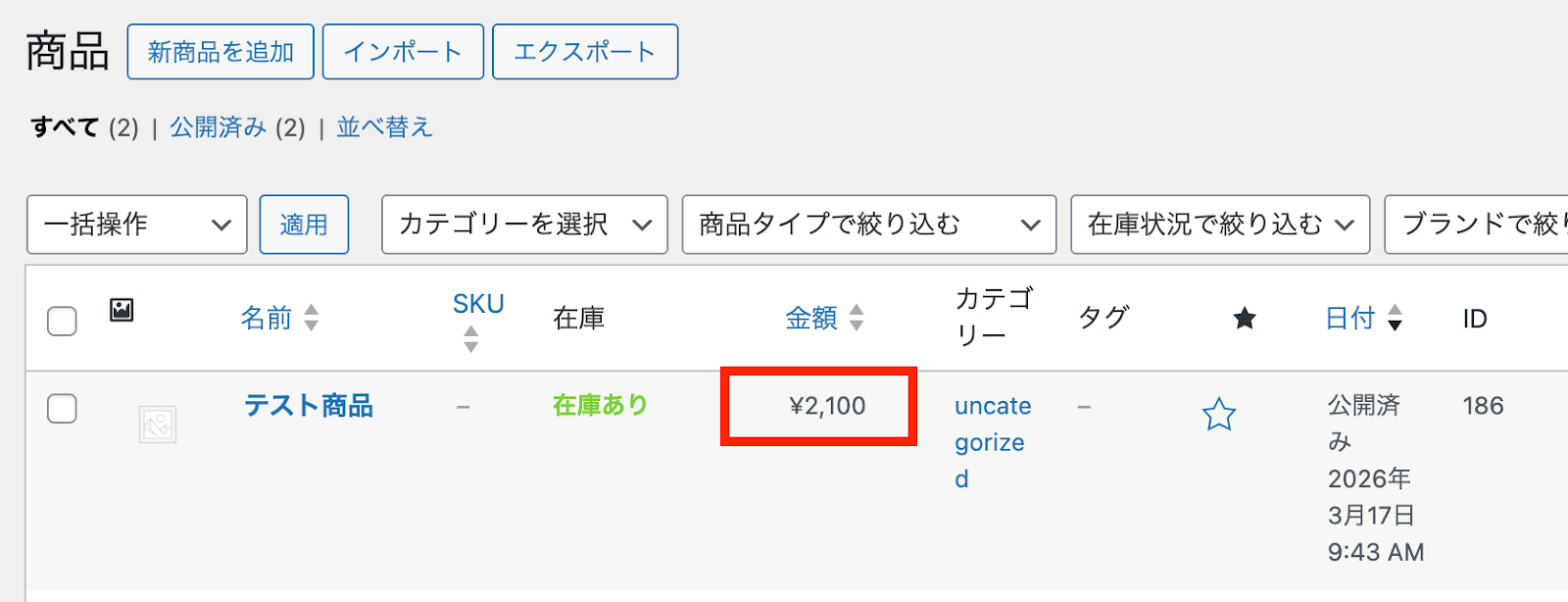This screenshot has width=1568, height=602.
Task: Tick the checkbox for テスト商品 row
Action: [x=62, y=409]
